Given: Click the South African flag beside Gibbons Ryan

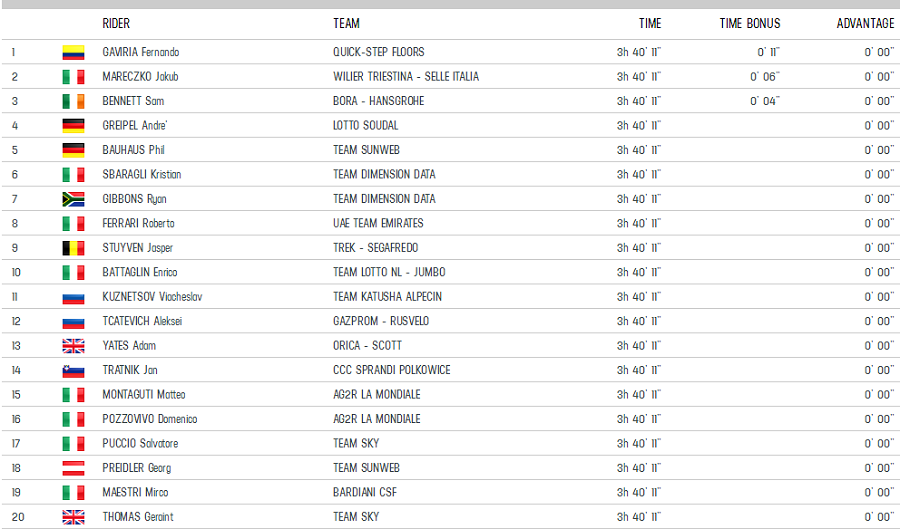Looking at the screenshot, I should pos(73,199).
